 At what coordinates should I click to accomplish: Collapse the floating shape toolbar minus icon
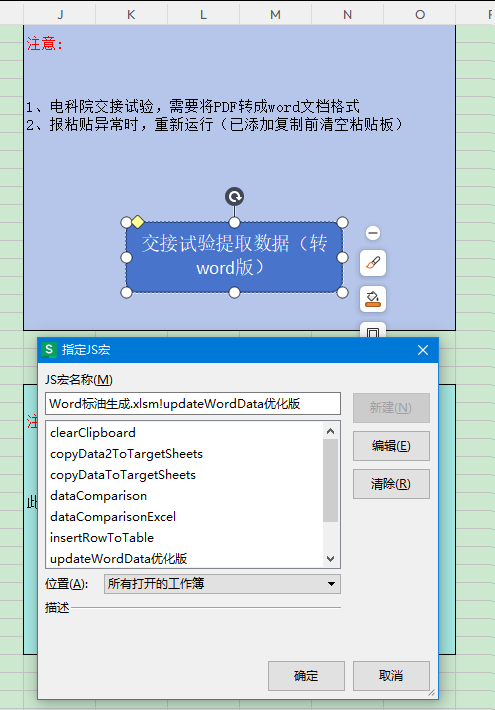point(373,233)
